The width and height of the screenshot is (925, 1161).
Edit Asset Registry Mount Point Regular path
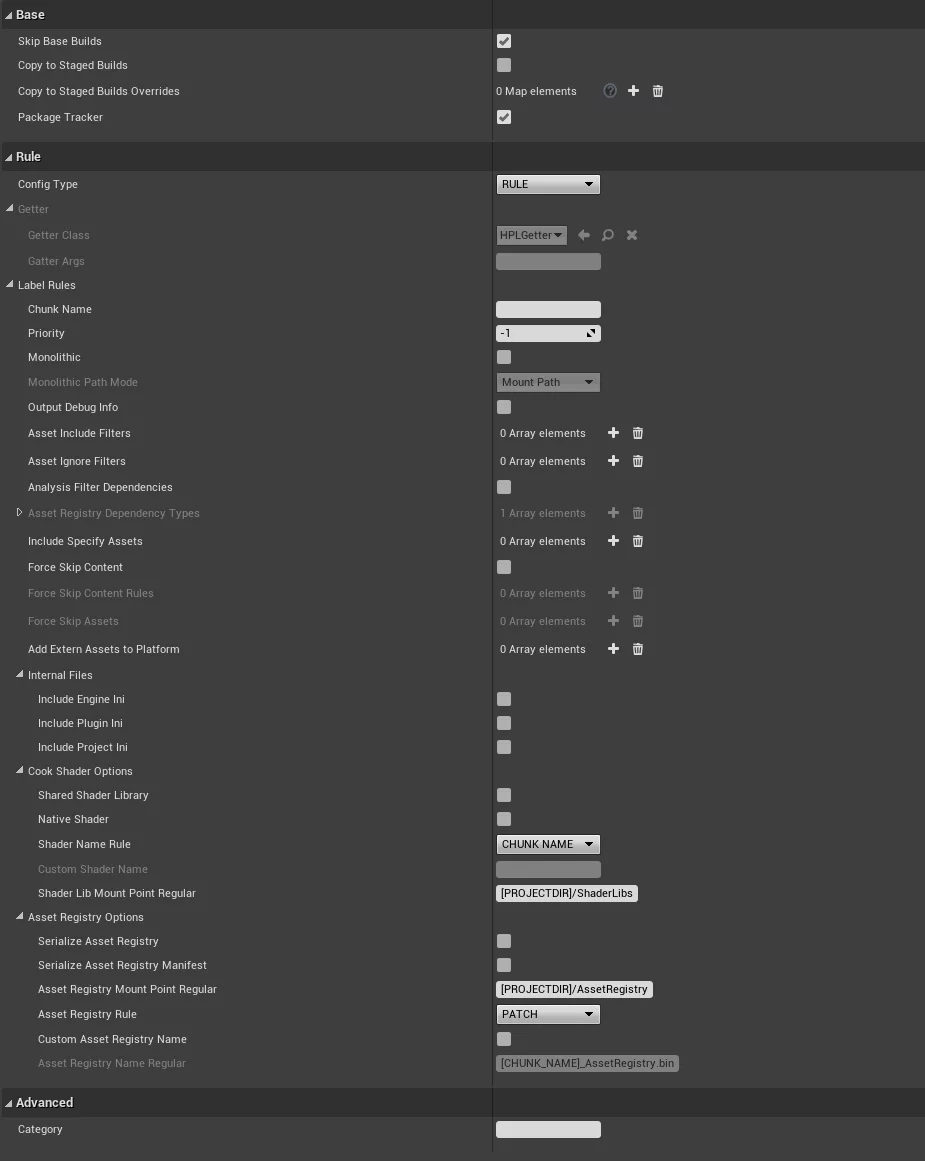[x=574, y=989]
